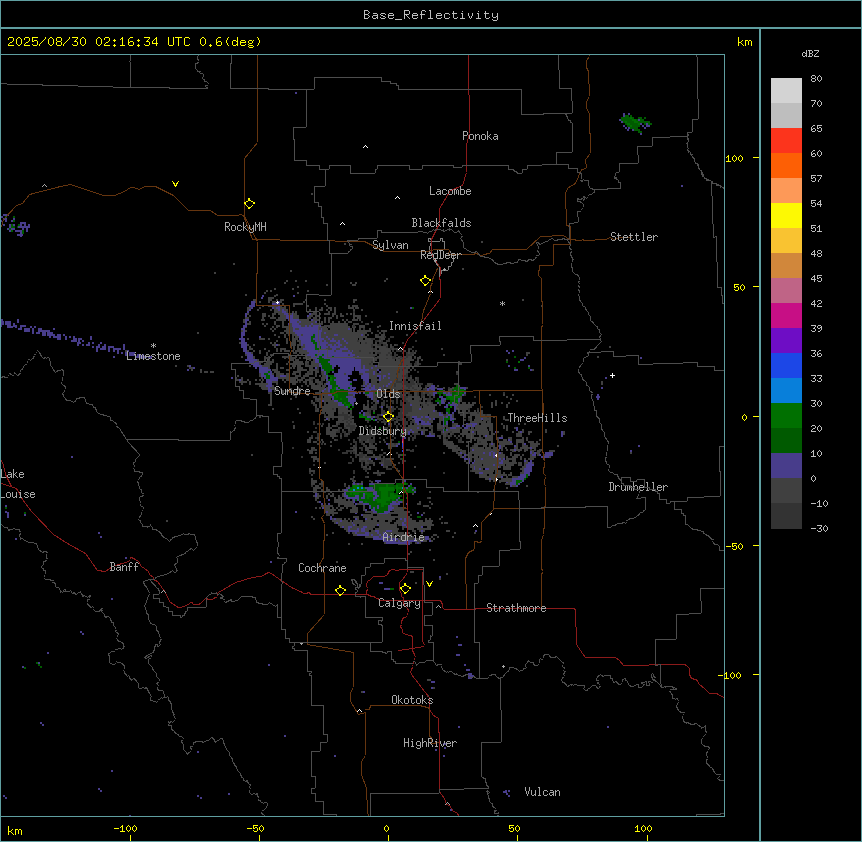Select the Blackfalds city label
This screenshot has height=842, width=862.
click(441, 223)
